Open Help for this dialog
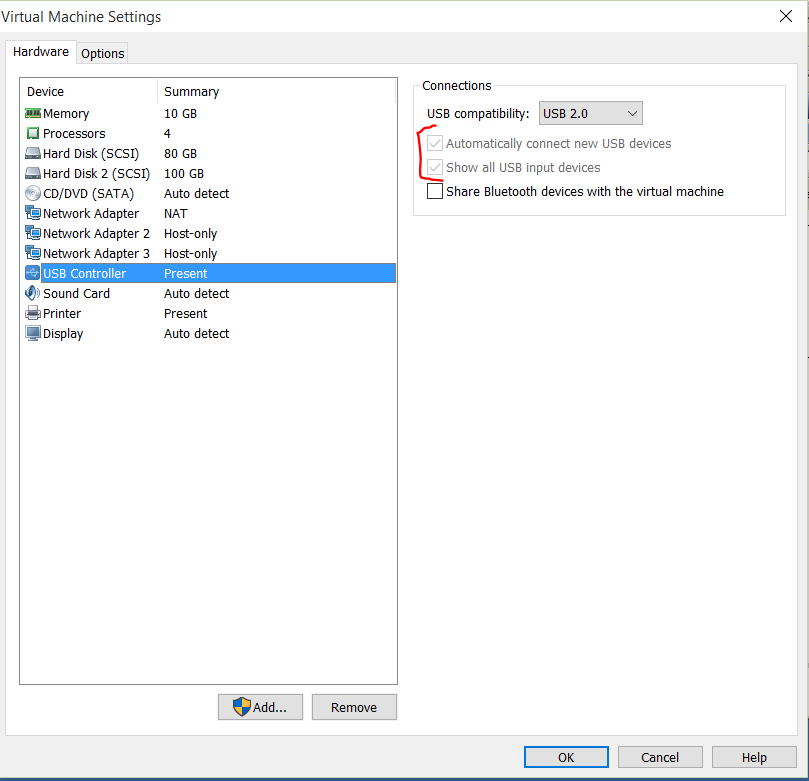The width and height of the screenshot is (809, 781). 754,757
